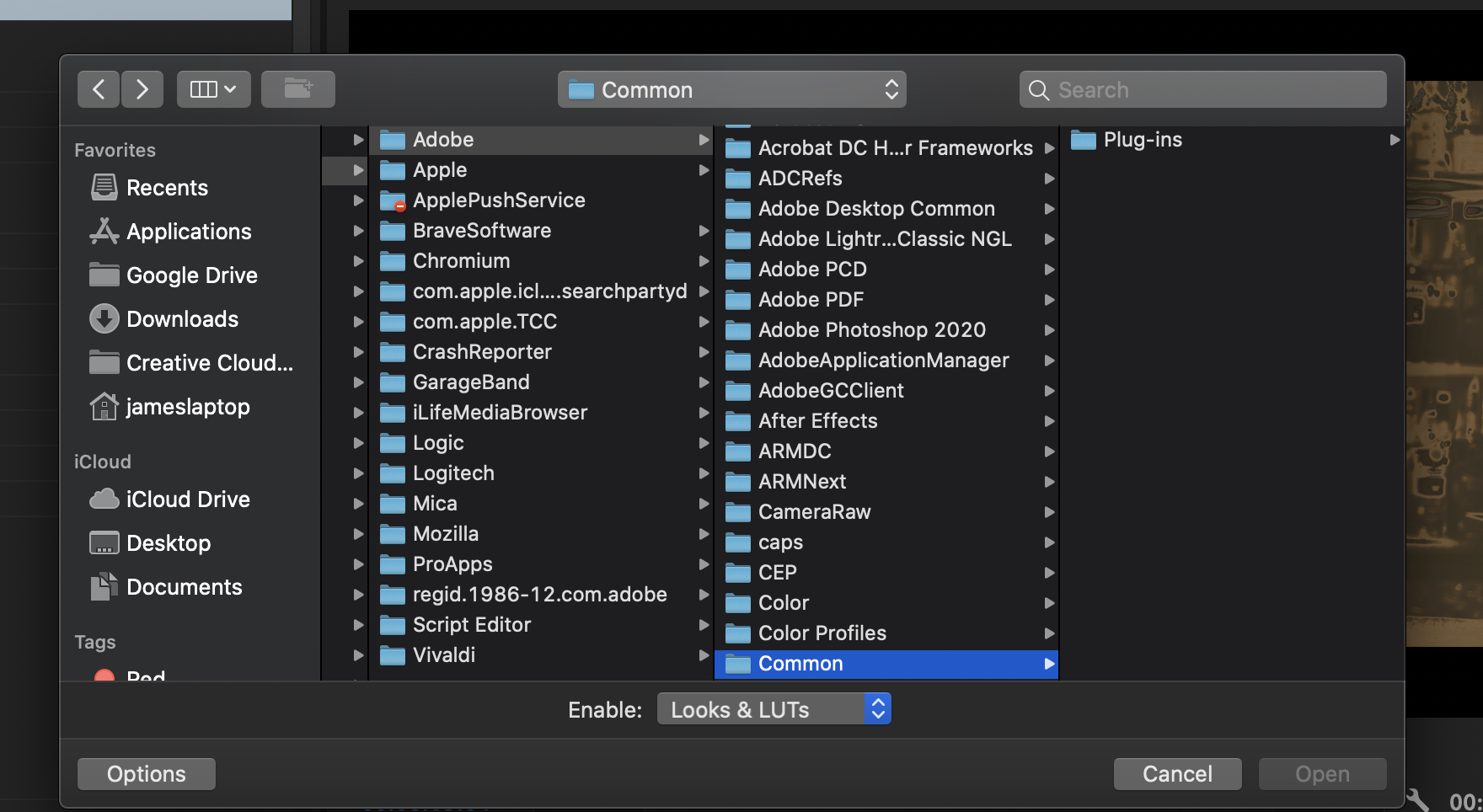Expand the After Effects folder arrow
Image resolution: width=1483 pixels, height=812 pixels.
point(1049,421)
